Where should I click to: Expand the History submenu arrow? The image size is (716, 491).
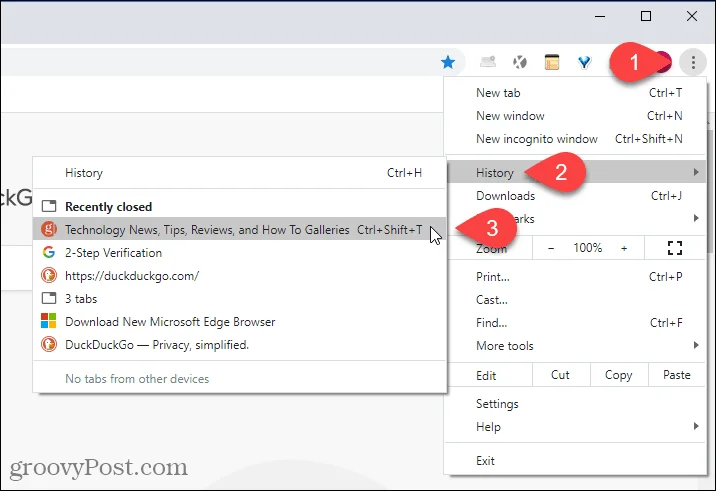tap(696, 172)
